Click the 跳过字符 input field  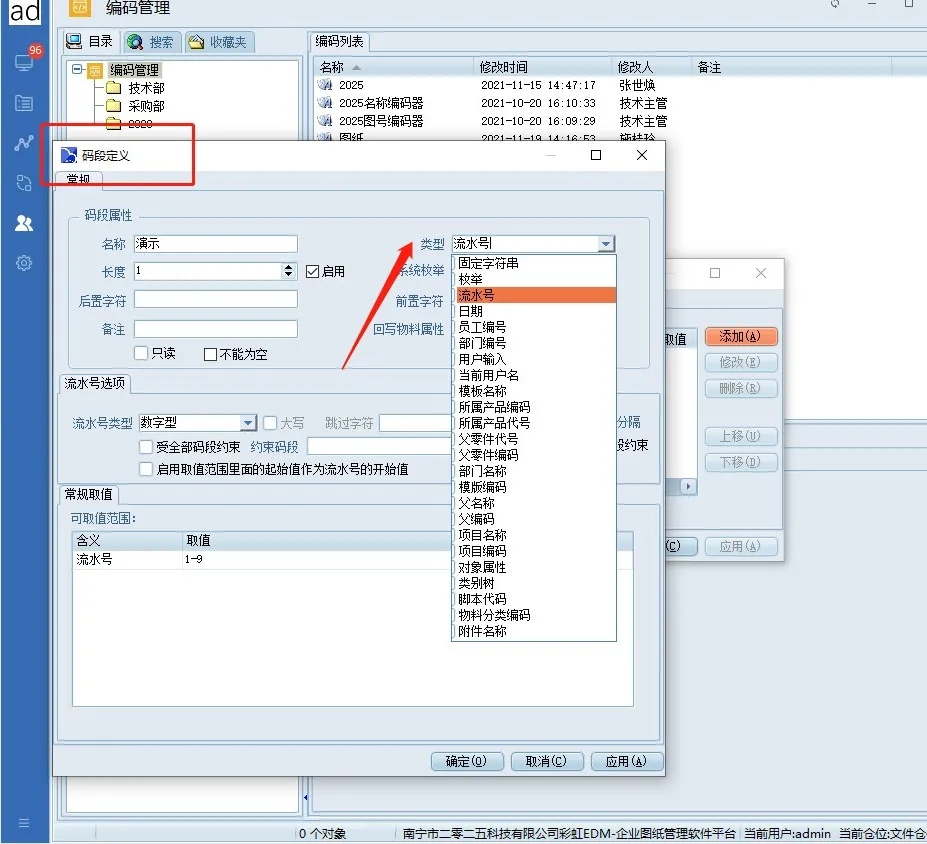(416, 423)
